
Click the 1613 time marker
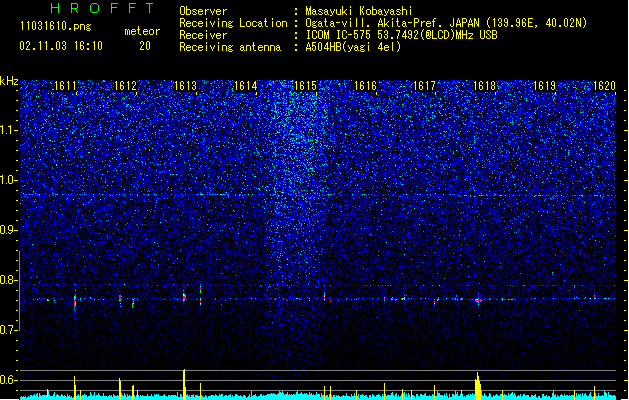pyautogui.click(x=185, y=86)
